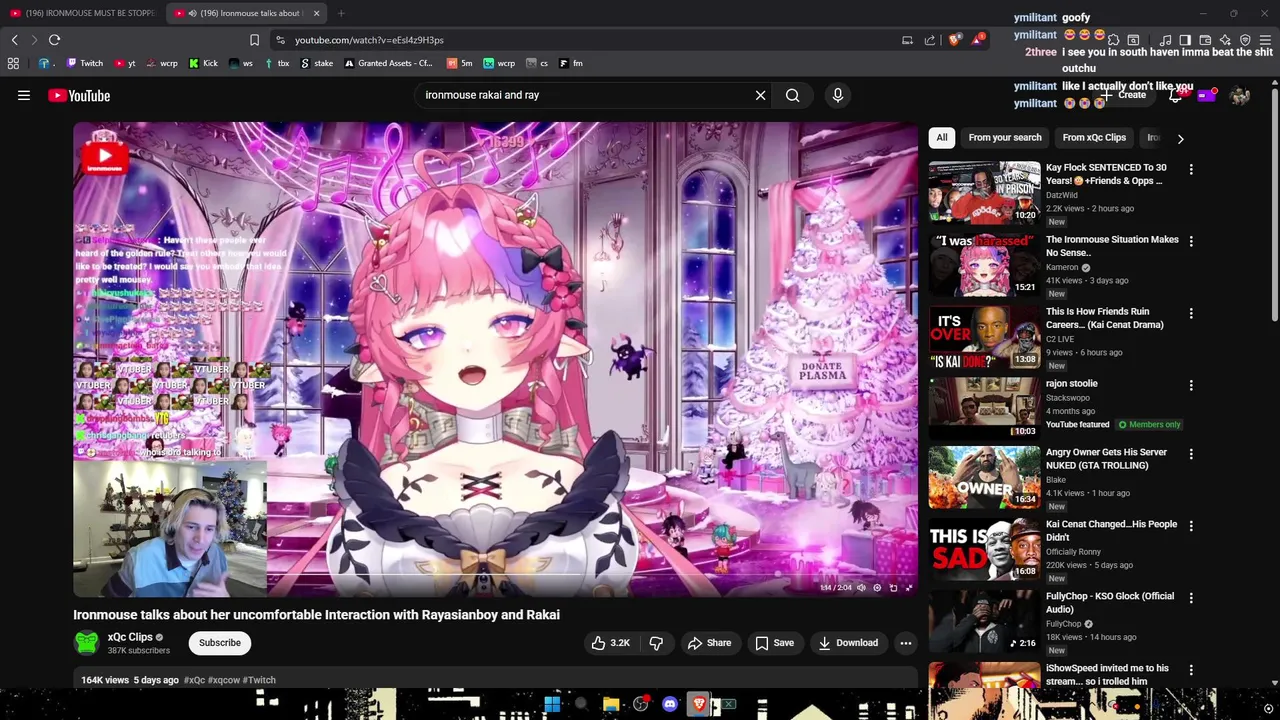Viewport: 1280px width, 720px height.
Task: Close the Ironmouse talks about tab
Action: tap(316, 13)
